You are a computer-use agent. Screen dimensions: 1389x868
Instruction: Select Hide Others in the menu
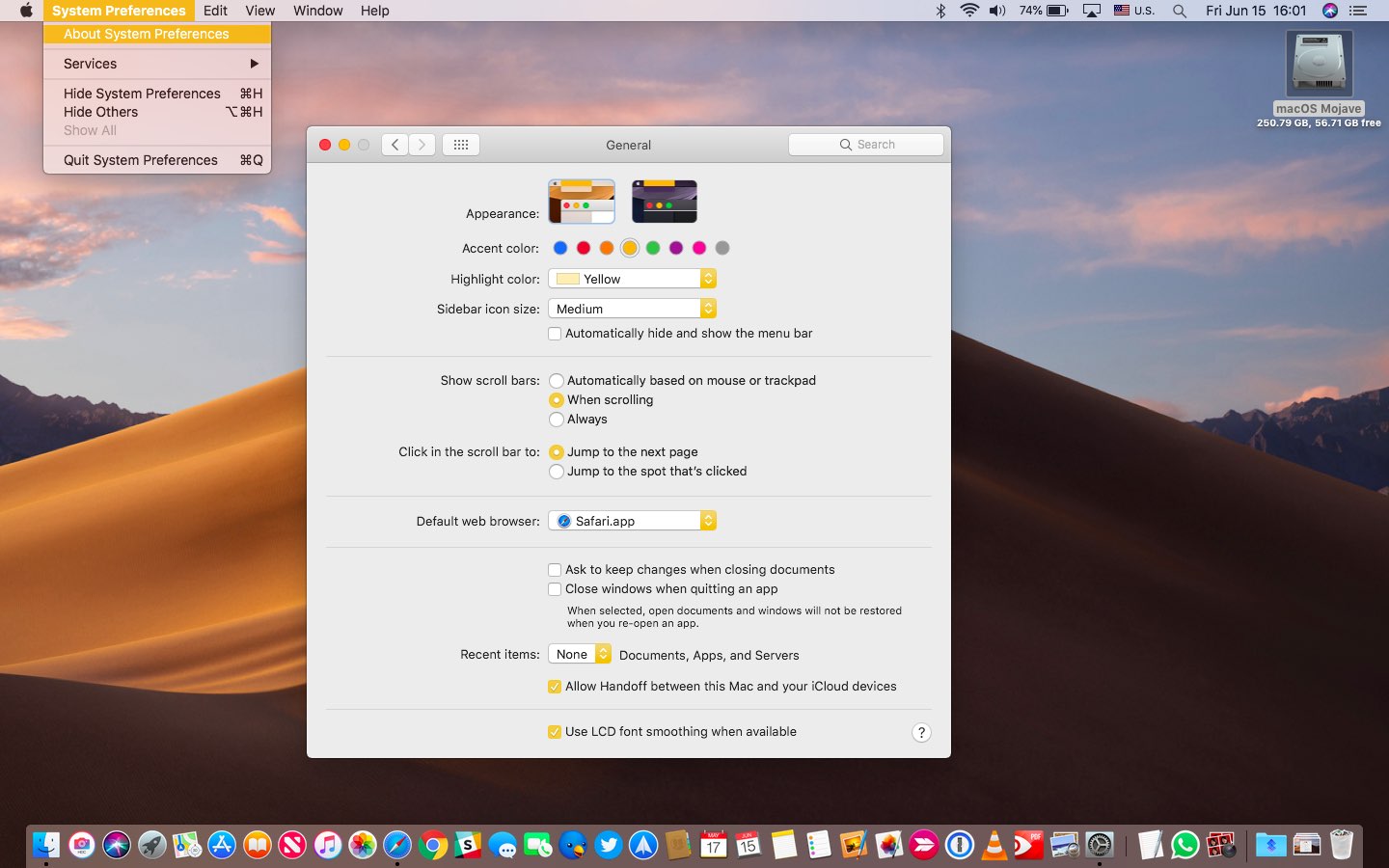pos(101,112)
